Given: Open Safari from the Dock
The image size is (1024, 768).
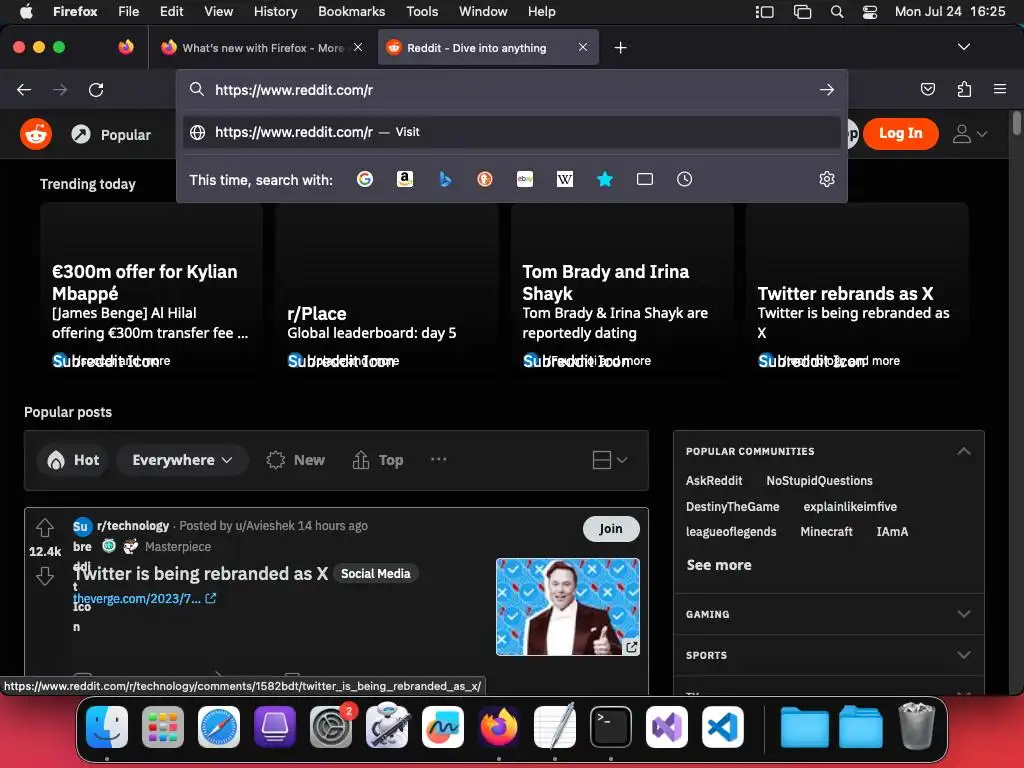Looking at the screenshot, I should pos(219,727).
